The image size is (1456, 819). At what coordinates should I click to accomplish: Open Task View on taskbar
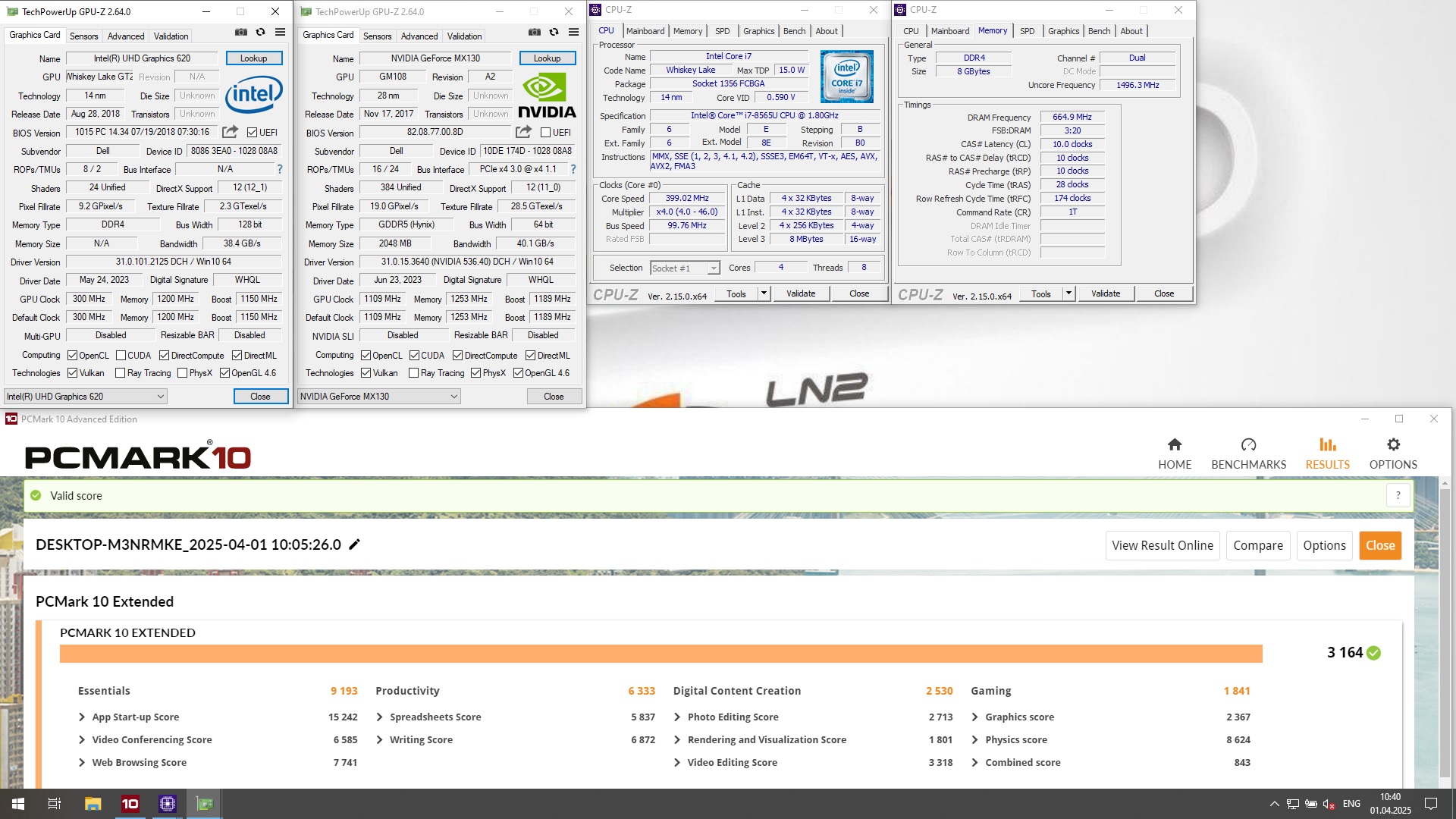coord(55,803)
